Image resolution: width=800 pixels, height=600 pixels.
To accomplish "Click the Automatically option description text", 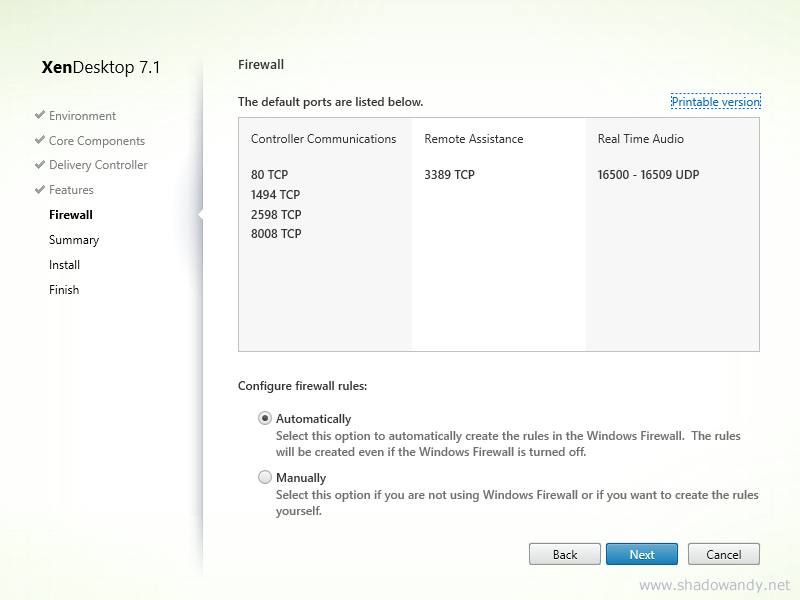I will (x=508, y=444).
